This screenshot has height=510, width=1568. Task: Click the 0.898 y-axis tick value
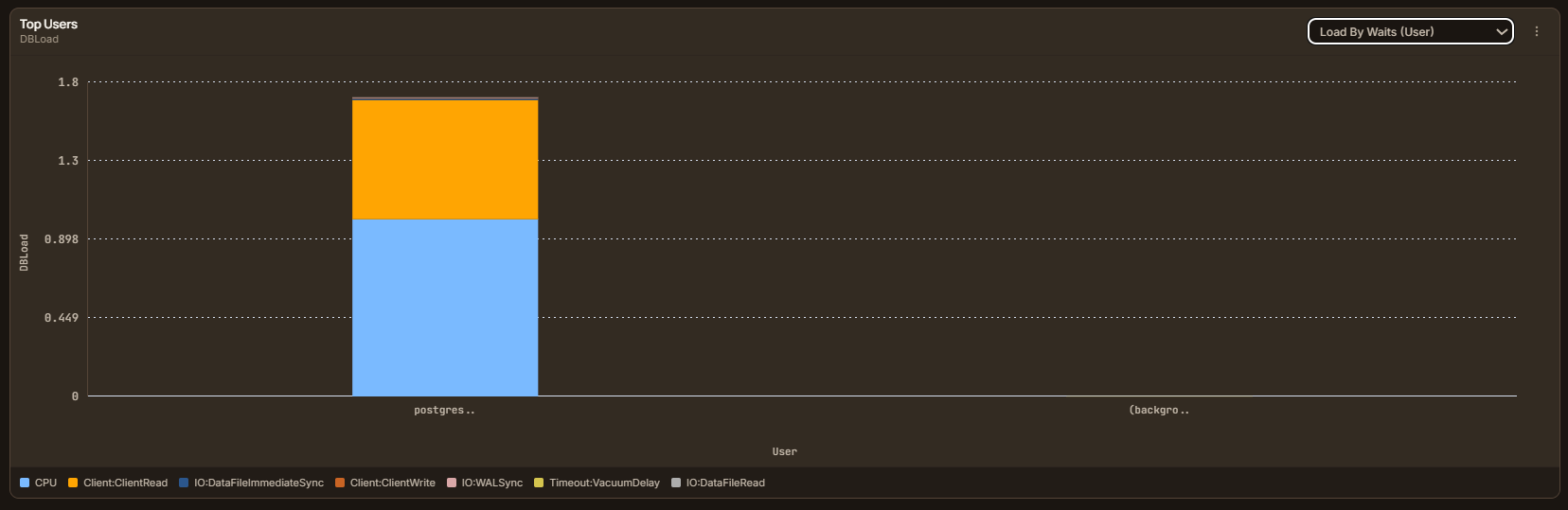(62, 239)
